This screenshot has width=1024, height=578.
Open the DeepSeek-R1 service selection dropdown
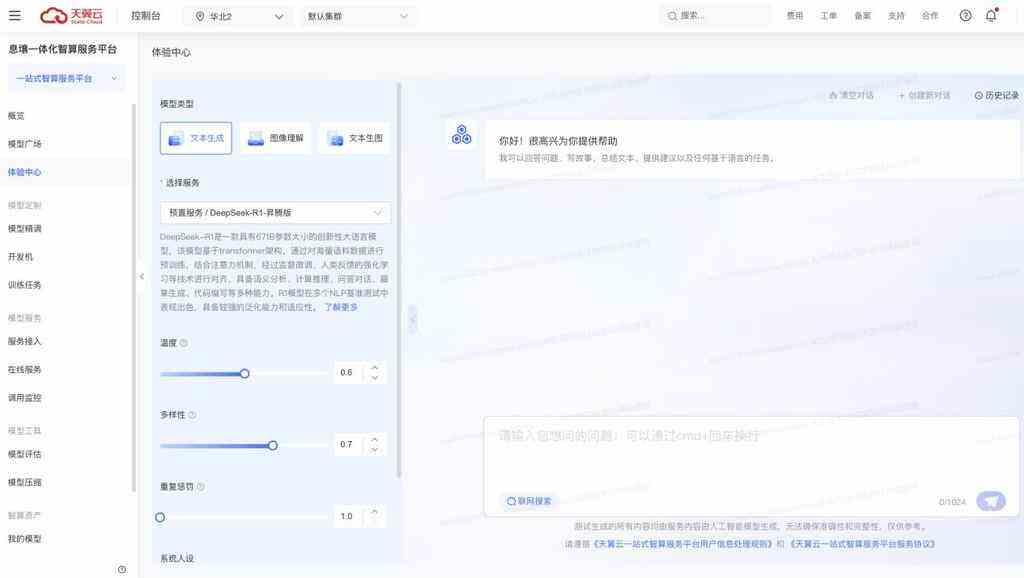tap(275, 212)
